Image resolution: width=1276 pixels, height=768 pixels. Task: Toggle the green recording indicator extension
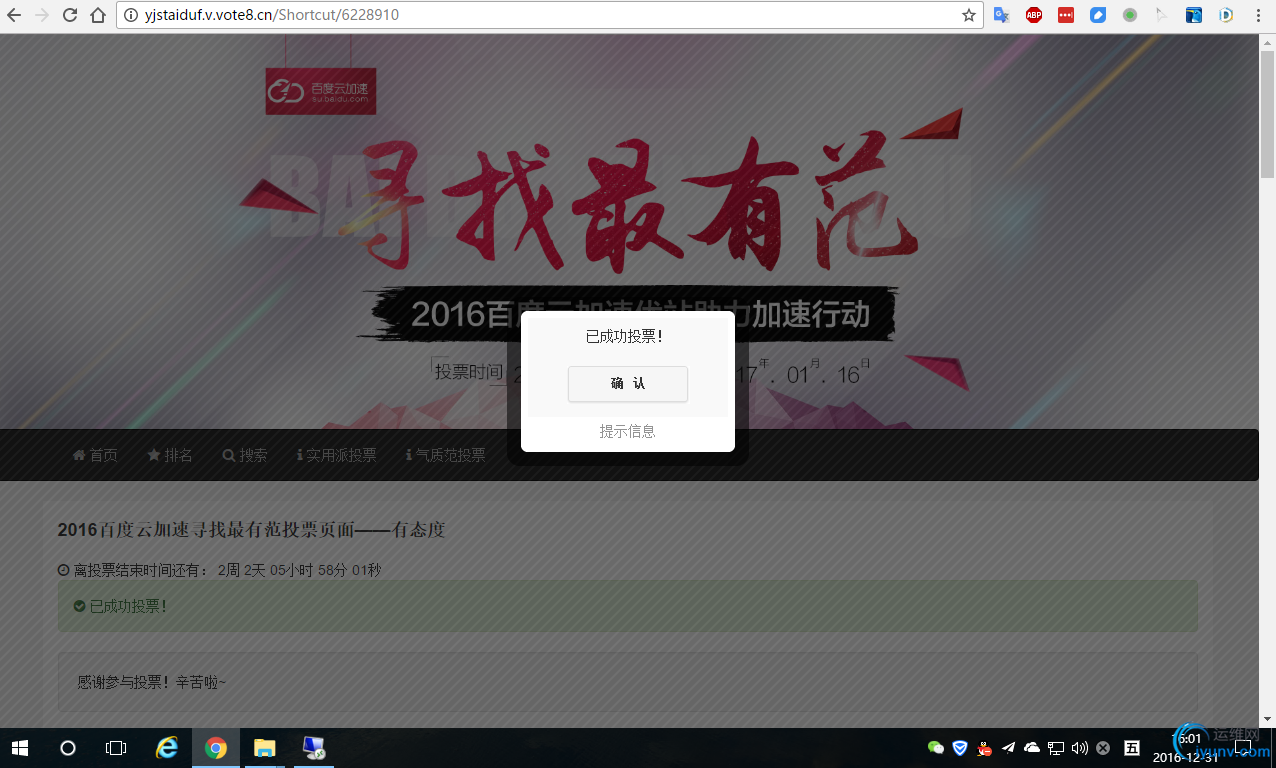1129,15
